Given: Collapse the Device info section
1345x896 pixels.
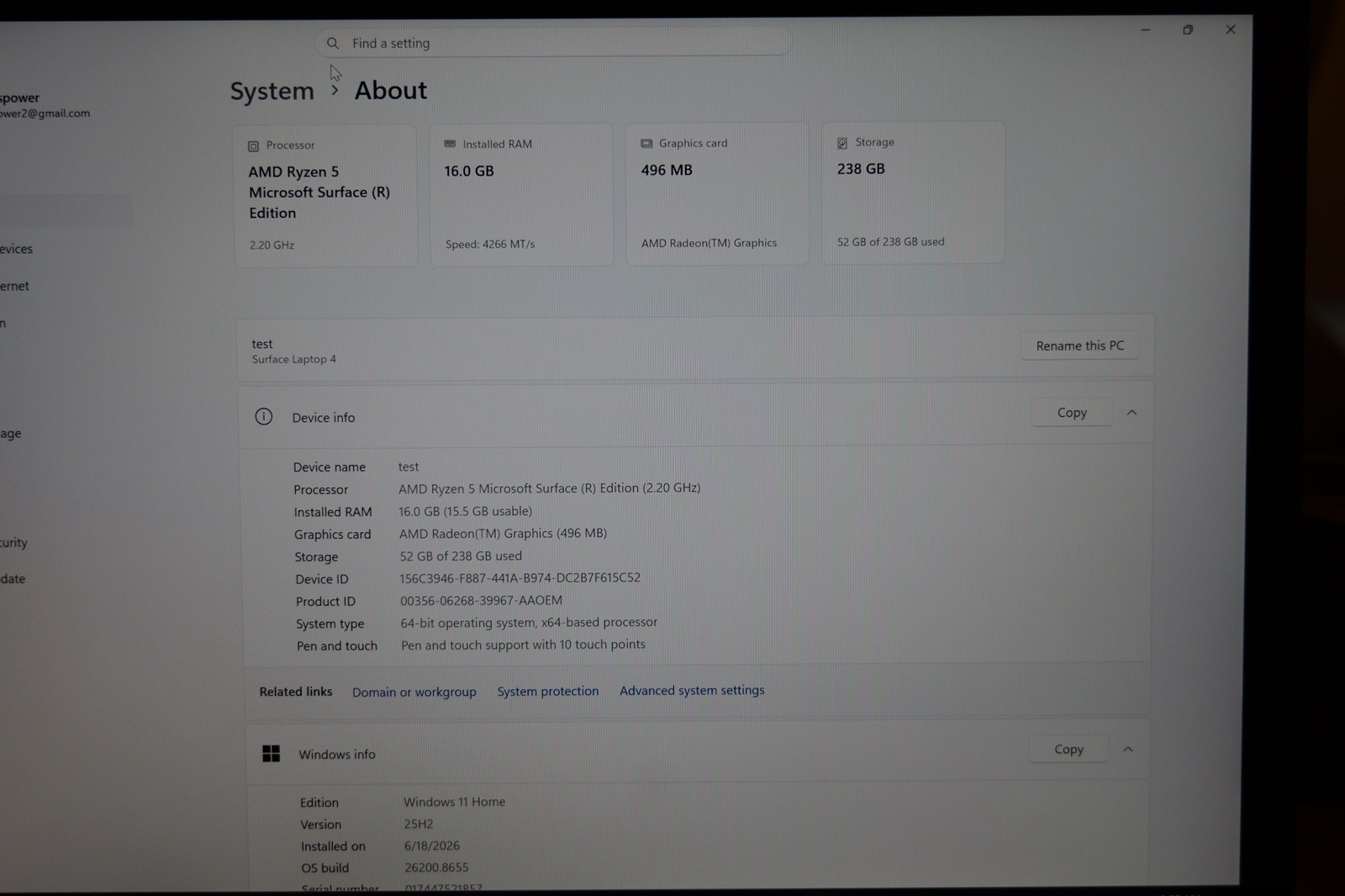Looking at the screenshot, I should point(1131,413).
